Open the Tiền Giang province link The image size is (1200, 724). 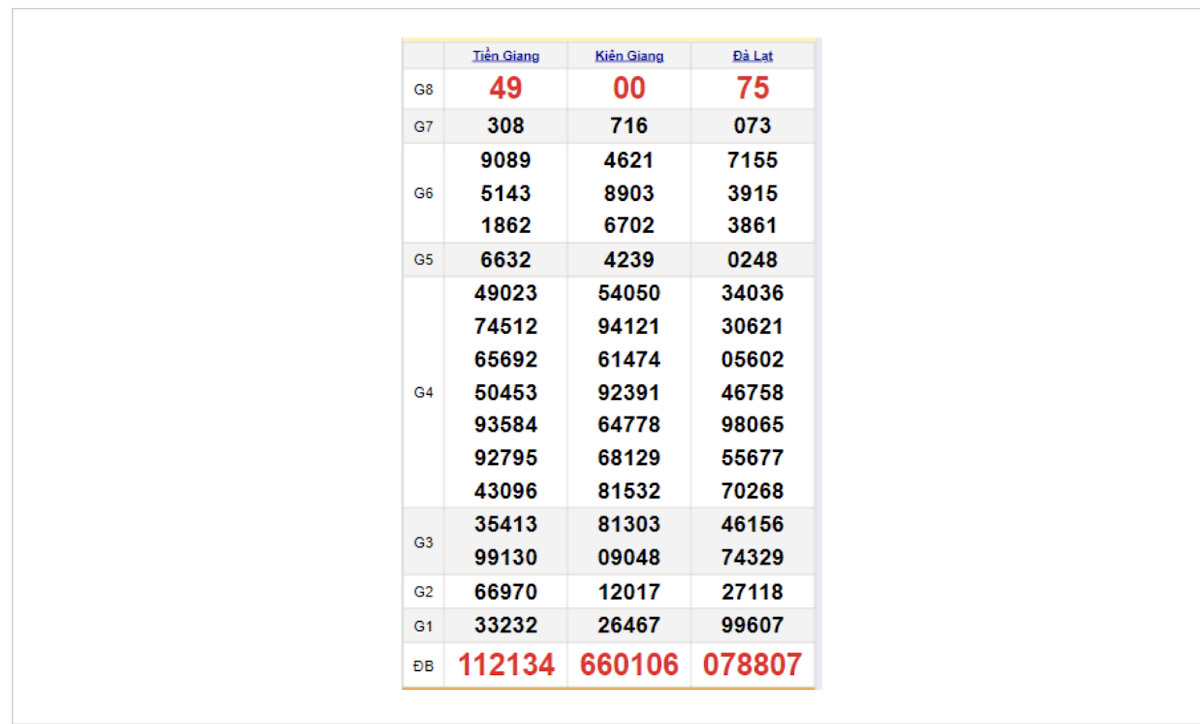pos(506,56)
